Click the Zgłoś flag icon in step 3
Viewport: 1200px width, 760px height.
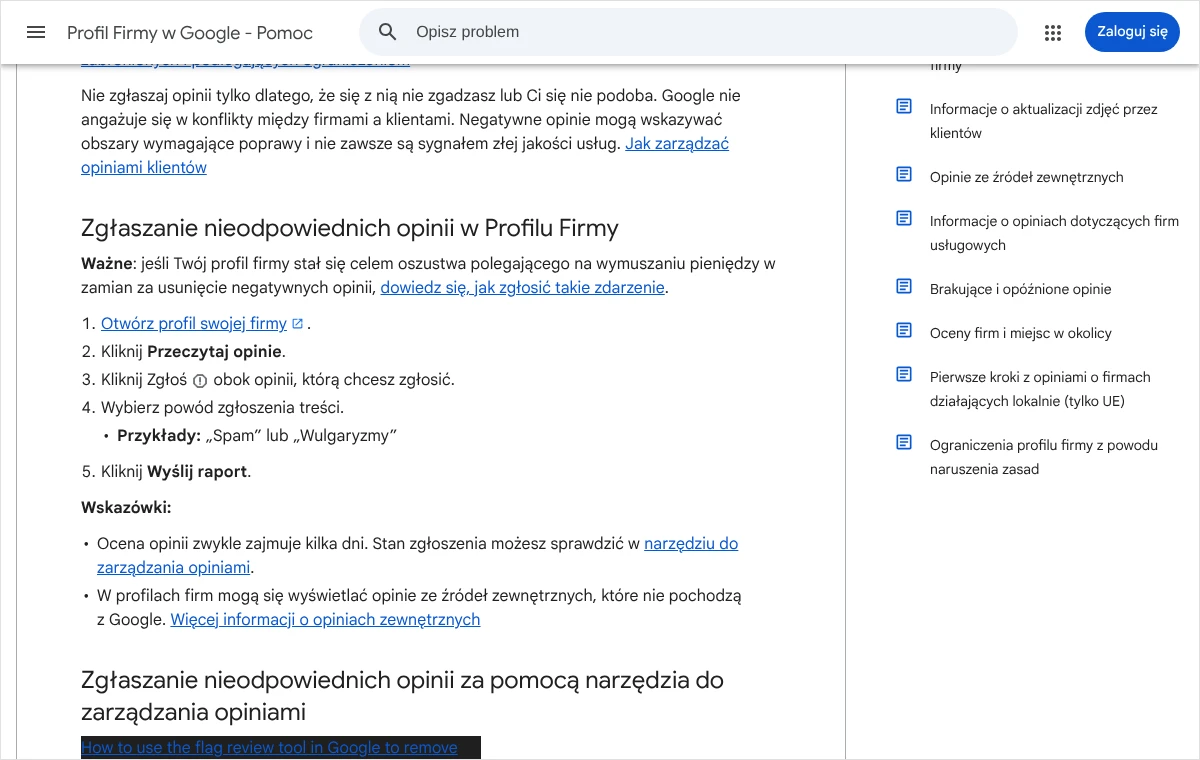(x=199, y=381)
